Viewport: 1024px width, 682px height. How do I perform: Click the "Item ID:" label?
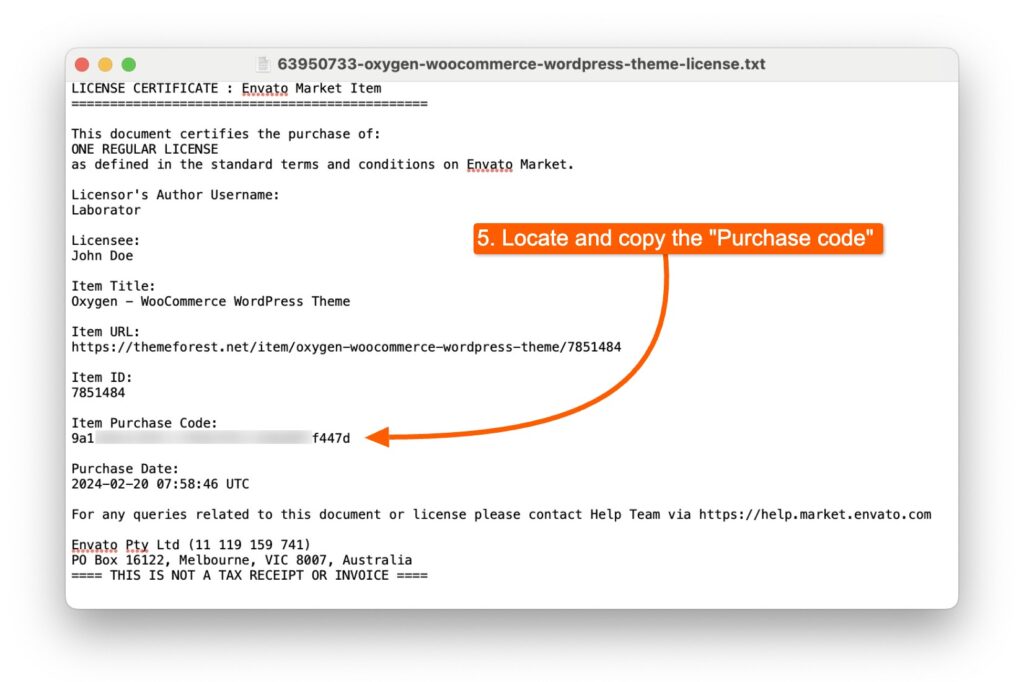coord(101,378)
